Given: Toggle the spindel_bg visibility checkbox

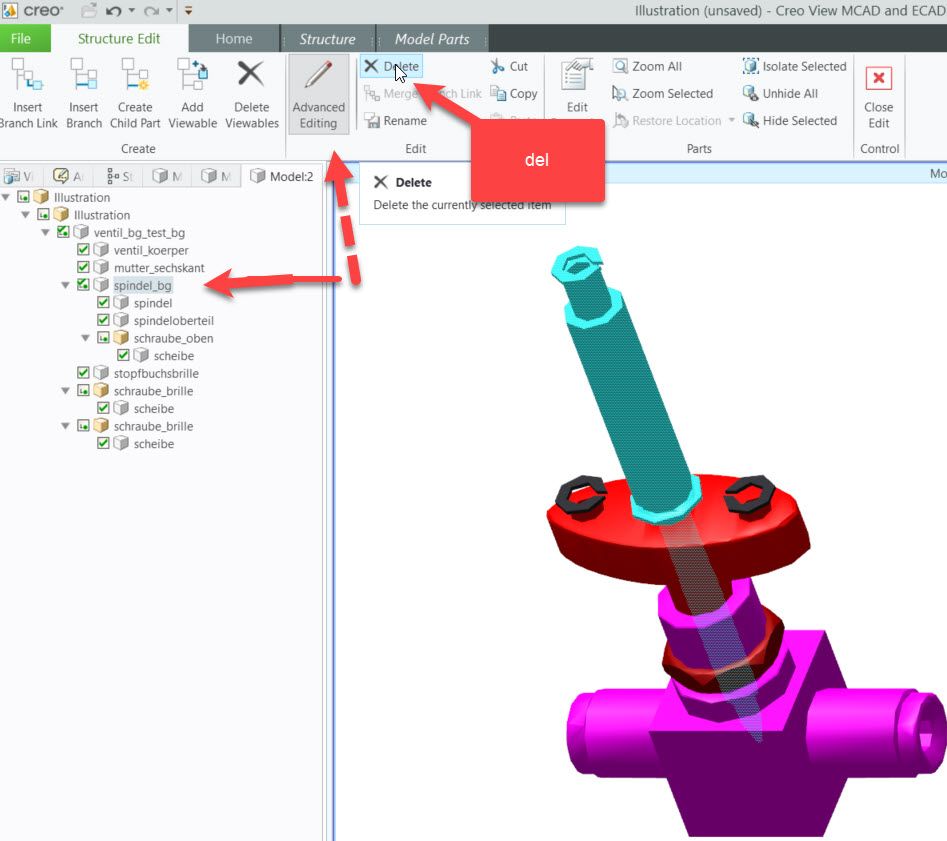Looking at the screenshot, I should (83, 285).
